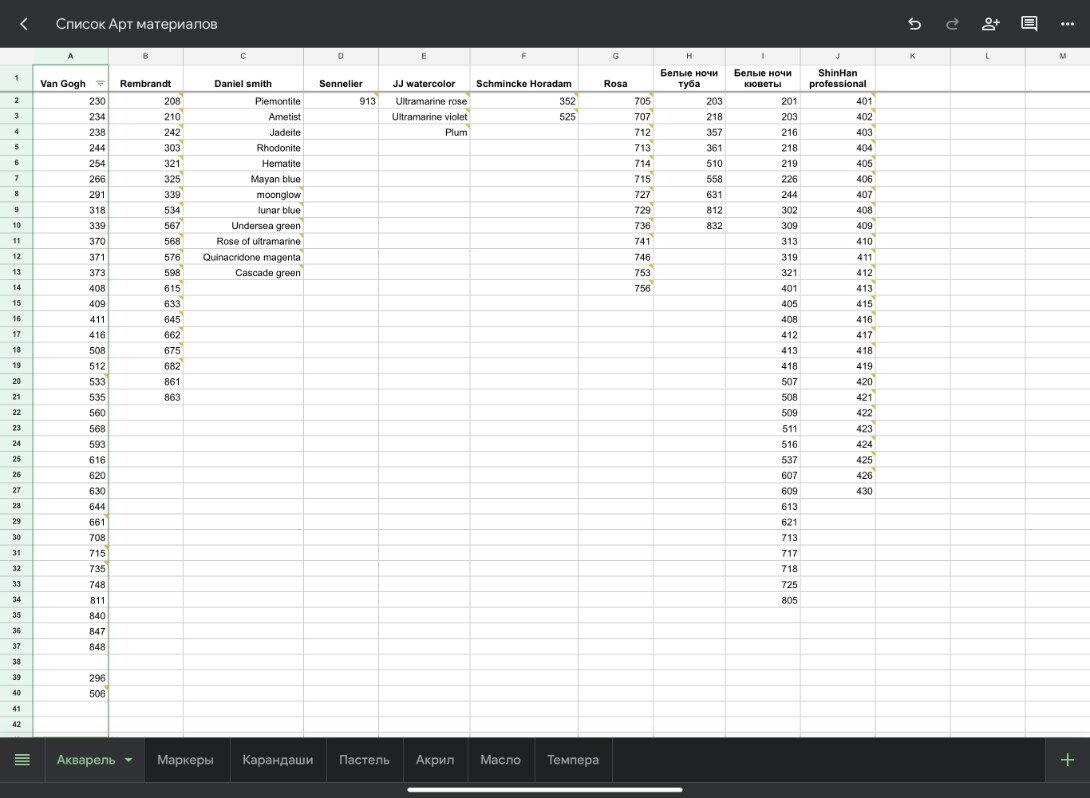Go back with the back arrow
The height and width of the screenshot is (798, 1090).
(24, 24)
